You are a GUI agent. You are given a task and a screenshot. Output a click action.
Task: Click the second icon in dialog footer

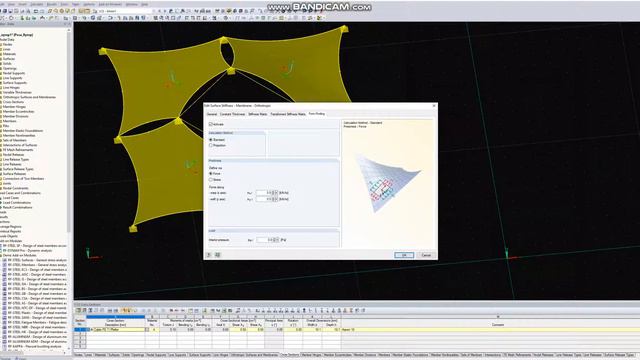coord(218,255)
